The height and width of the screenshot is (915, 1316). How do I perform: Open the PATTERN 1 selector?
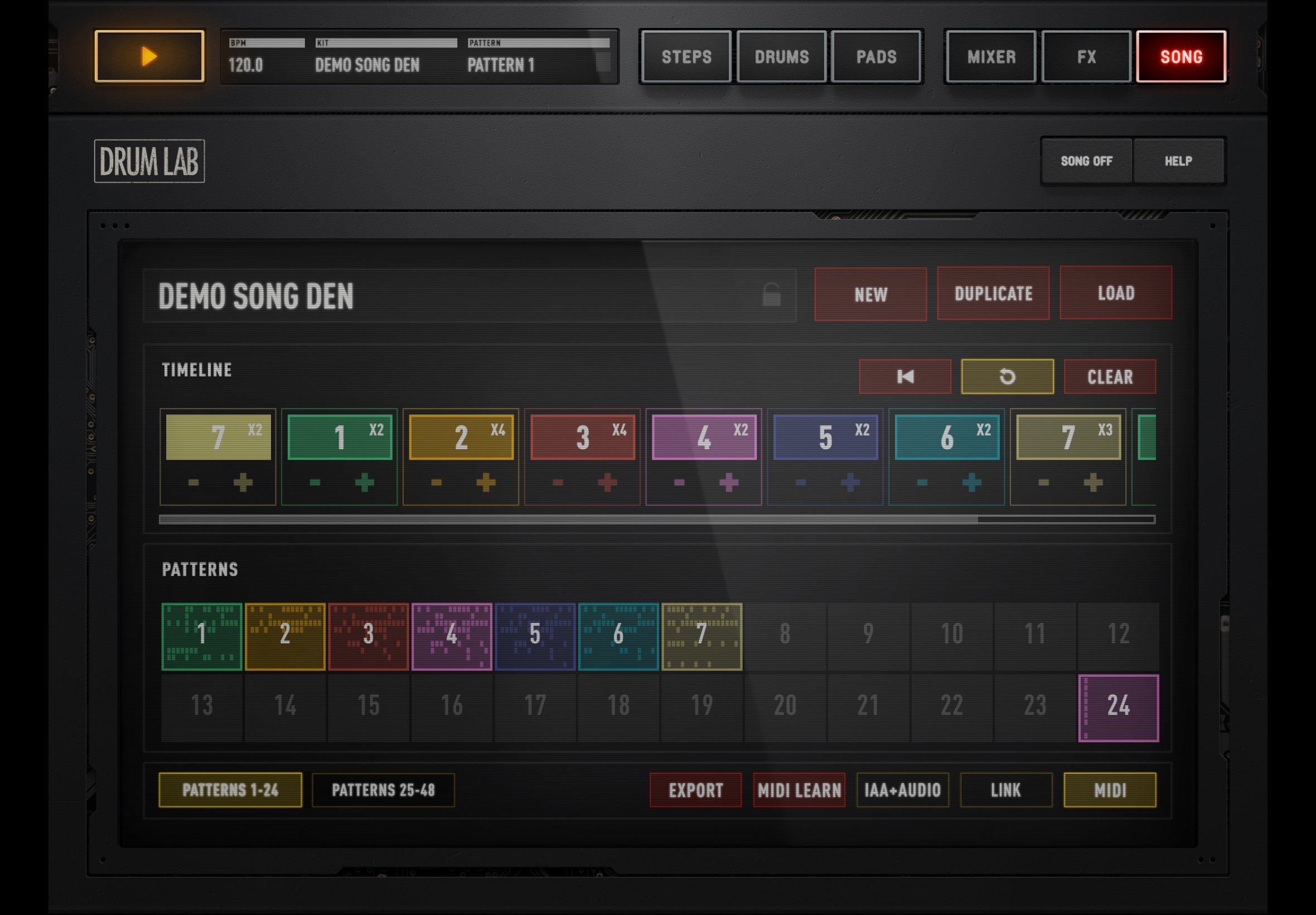538,57
